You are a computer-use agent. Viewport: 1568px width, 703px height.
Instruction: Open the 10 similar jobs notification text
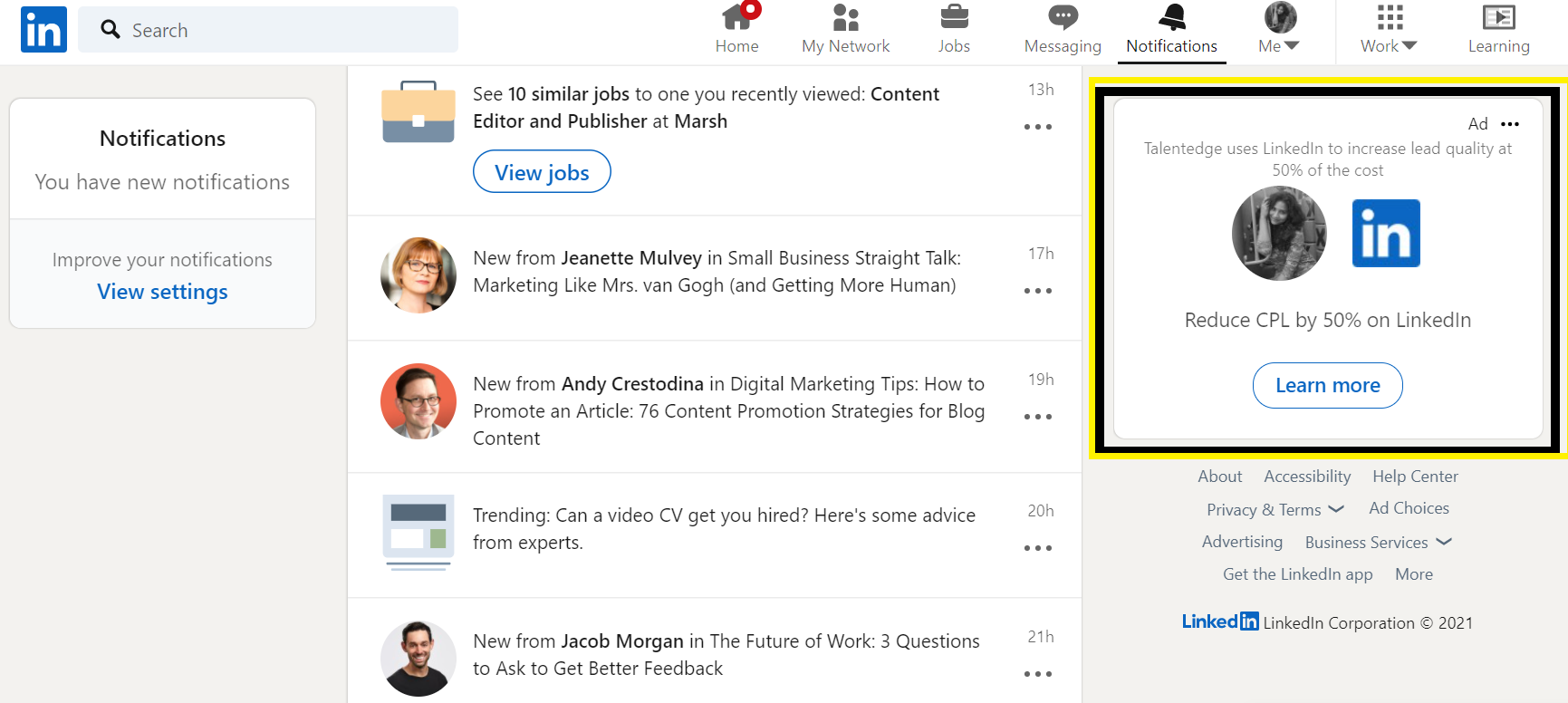tap(706, 108)
